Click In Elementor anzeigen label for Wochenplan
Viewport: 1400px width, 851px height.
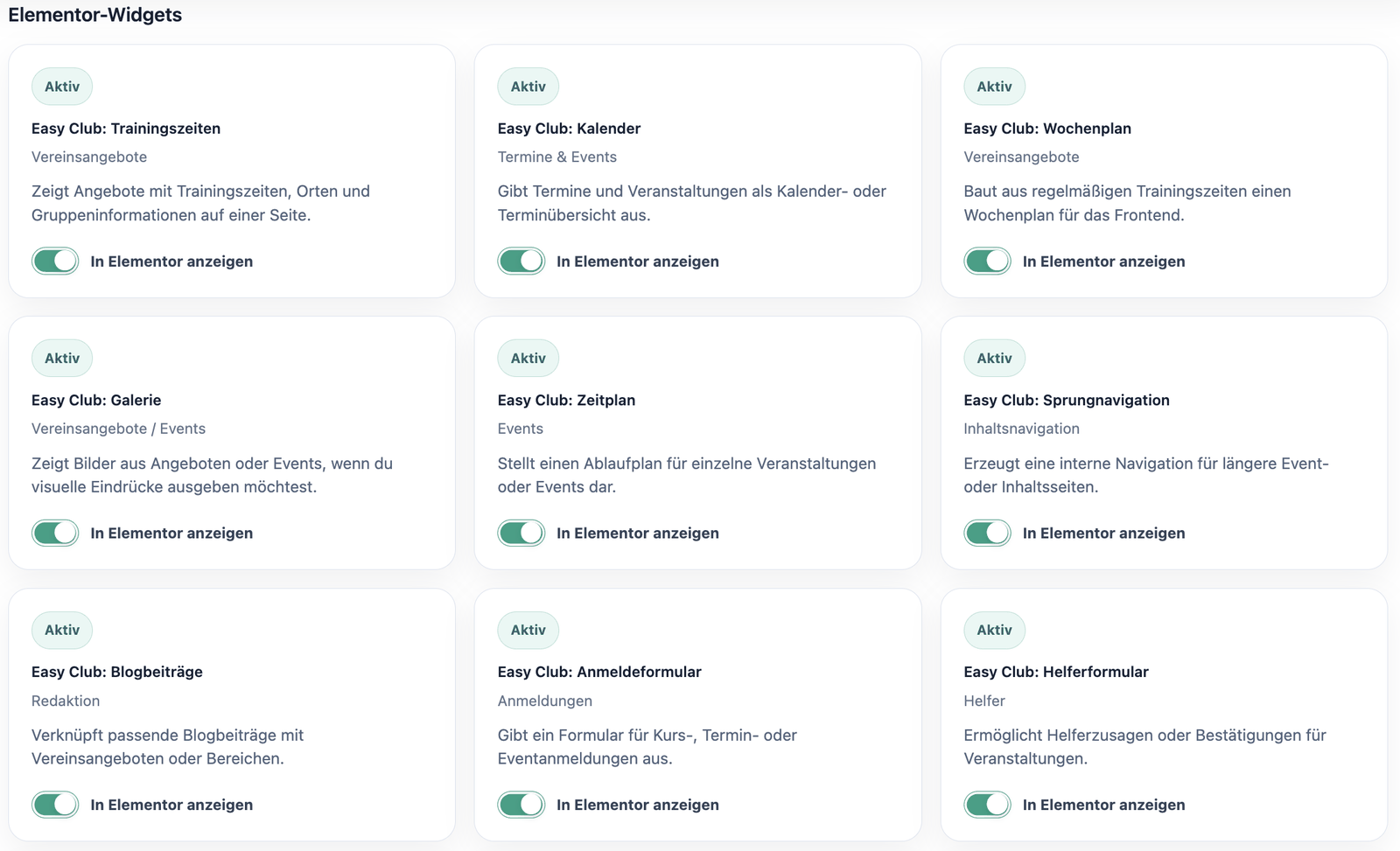pos(1104,262)
